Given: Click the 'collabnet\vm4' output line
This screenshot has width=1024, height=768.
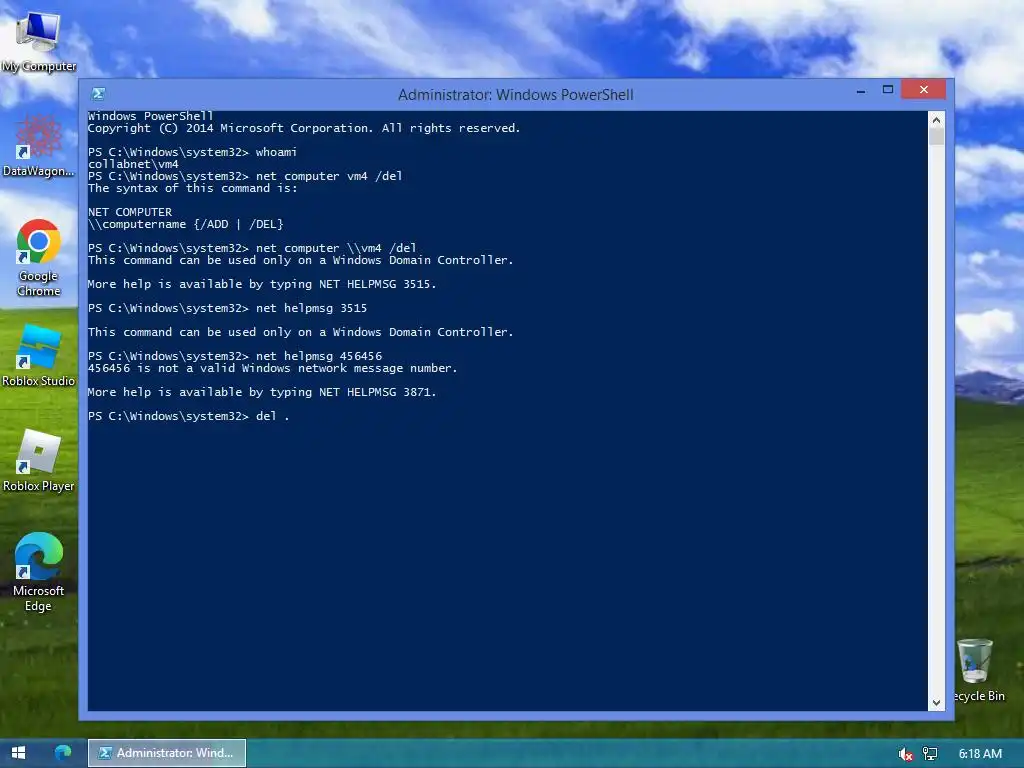Looking at the screenshot, I should [133, 164].
